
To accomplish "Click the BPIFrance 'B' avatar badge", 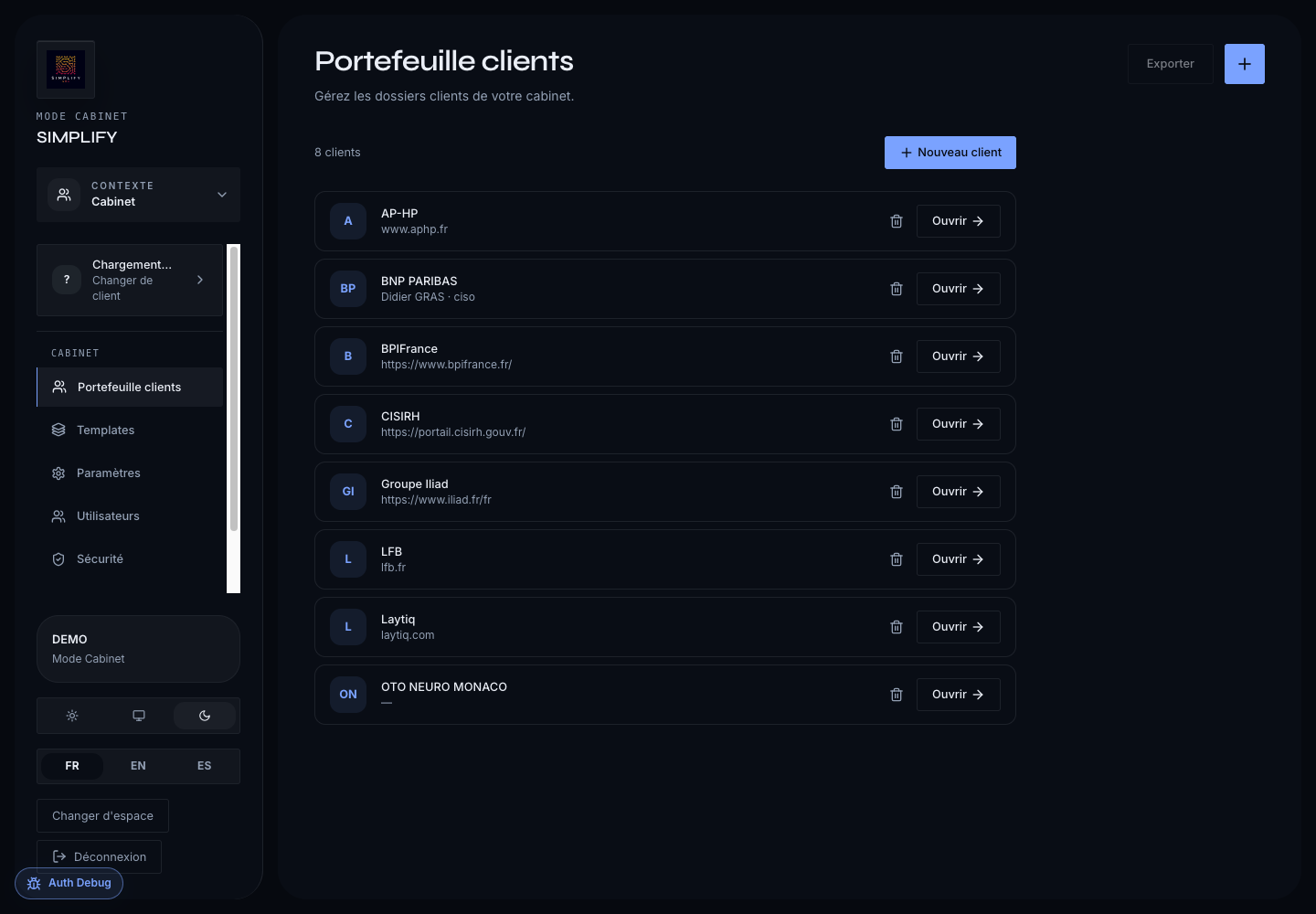I will point(348,356).
